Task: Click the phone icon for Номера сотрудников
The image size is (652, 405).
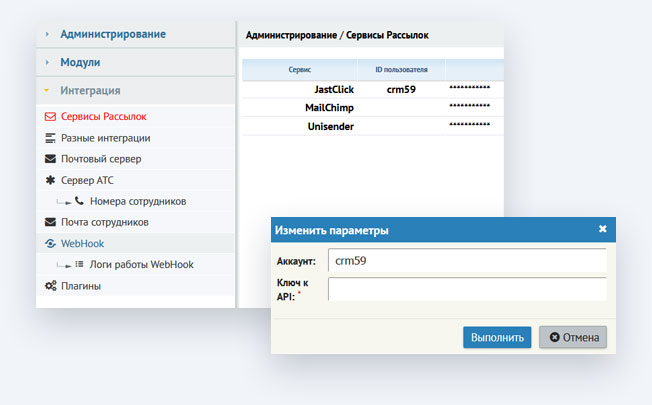Action: coord(79,201)
